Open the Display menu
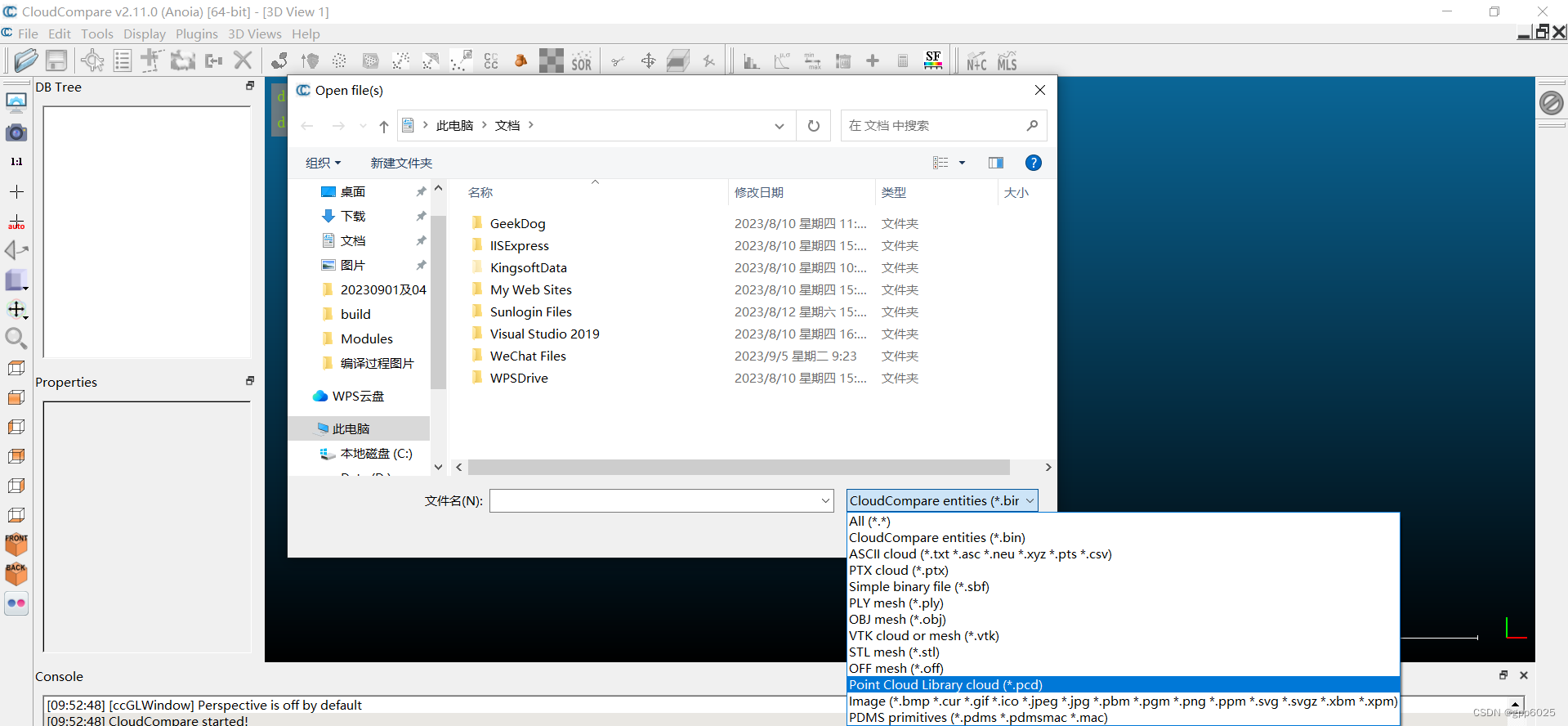The image size is (1568, 726). tap(145, 34)
